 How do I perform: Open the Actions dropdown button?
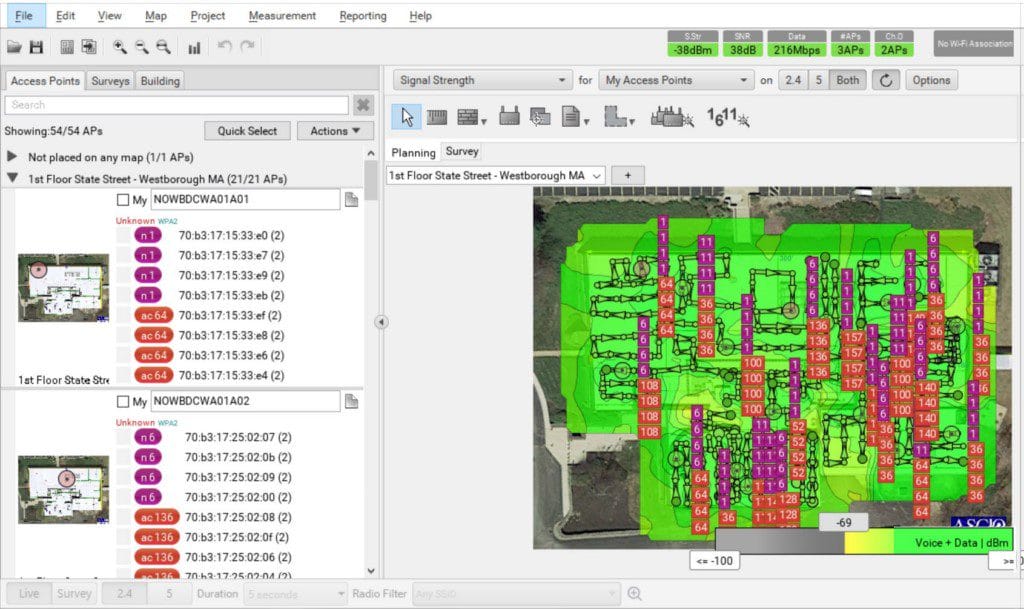coord(335,131)
